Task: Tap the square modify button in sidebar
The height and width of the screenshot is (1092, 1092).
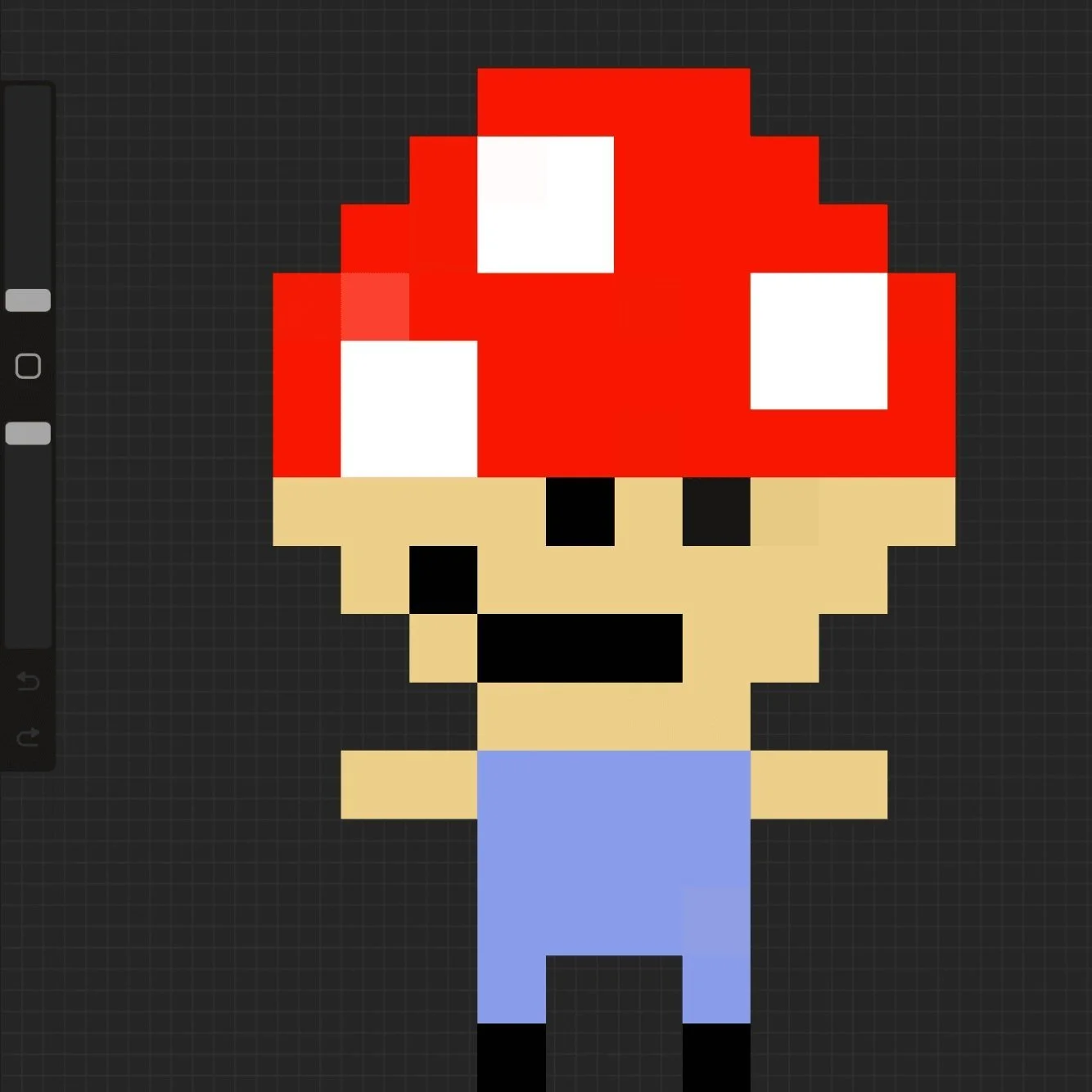Action: pos(28,366)
